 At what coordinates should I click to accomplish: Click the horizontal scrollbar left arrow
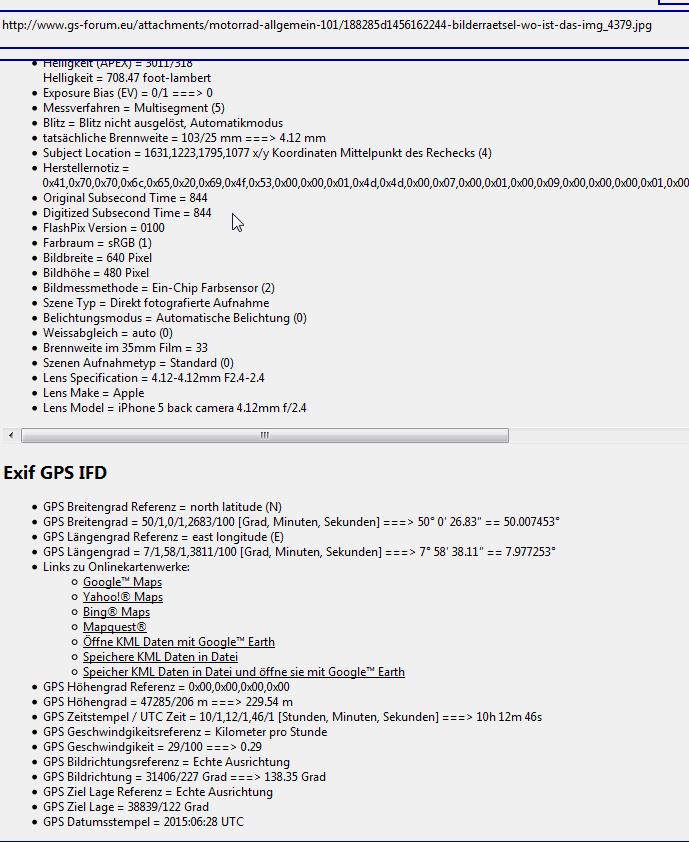(11, 435)
